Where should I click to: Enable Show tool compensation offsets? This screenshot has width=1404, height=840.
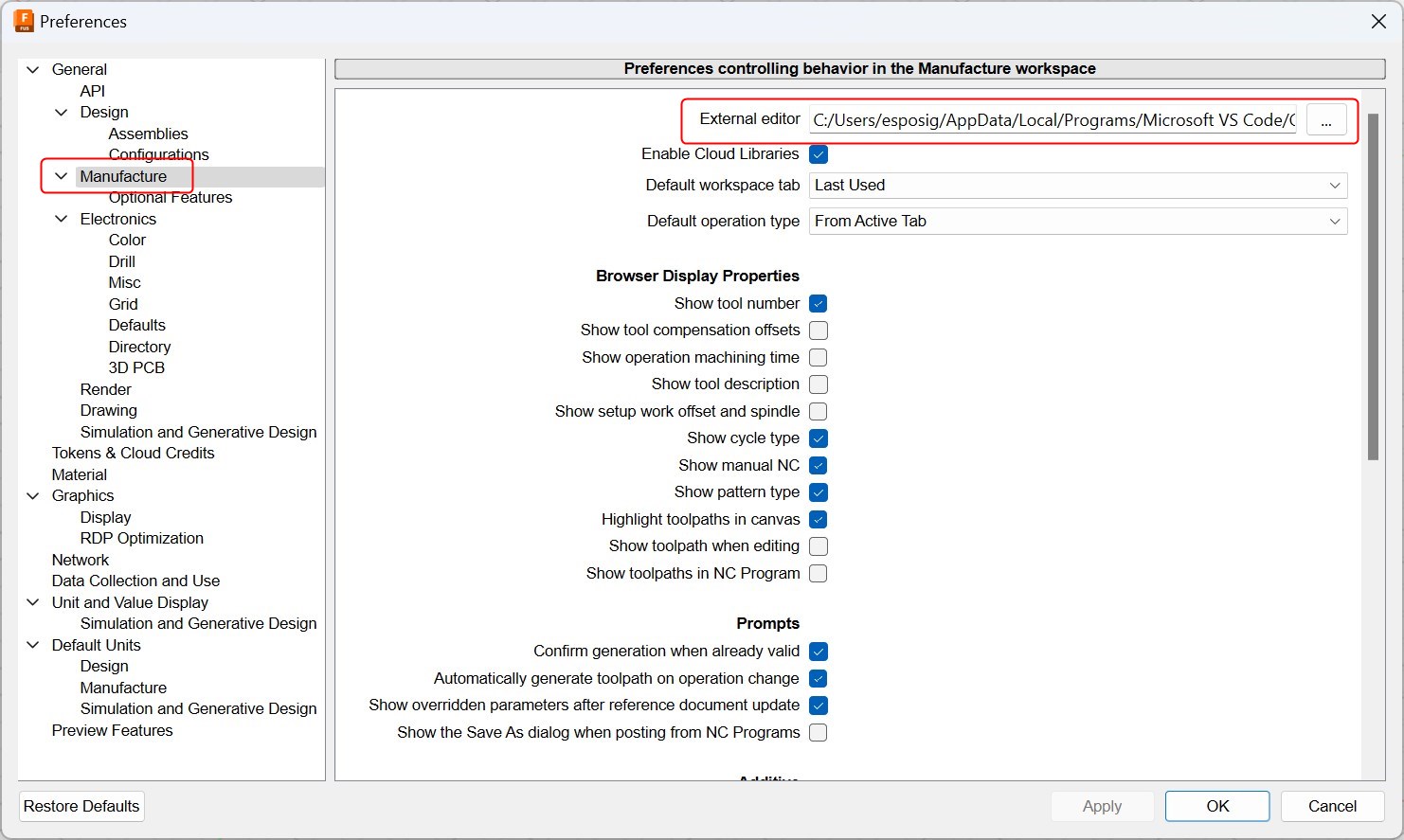(819, 331)
